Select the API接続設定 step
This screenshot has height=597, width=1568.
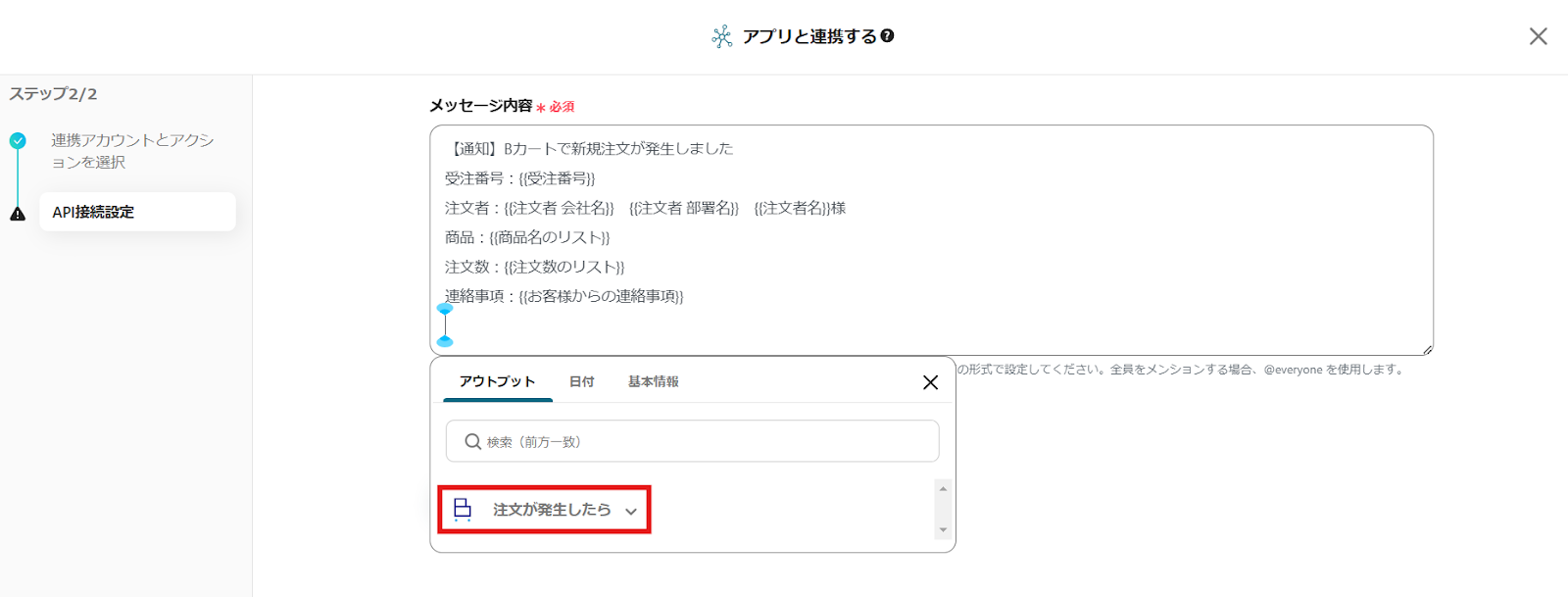137,212
